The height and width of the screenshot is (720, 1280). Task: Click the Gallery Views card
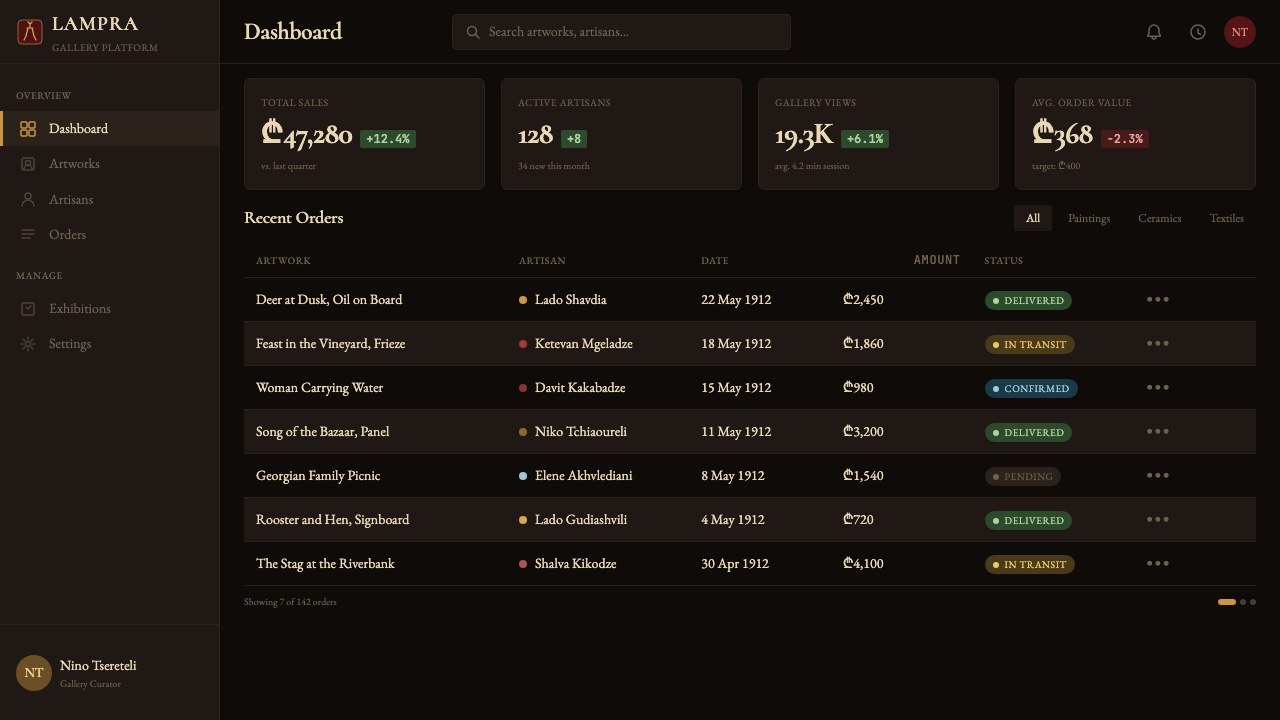878,134
